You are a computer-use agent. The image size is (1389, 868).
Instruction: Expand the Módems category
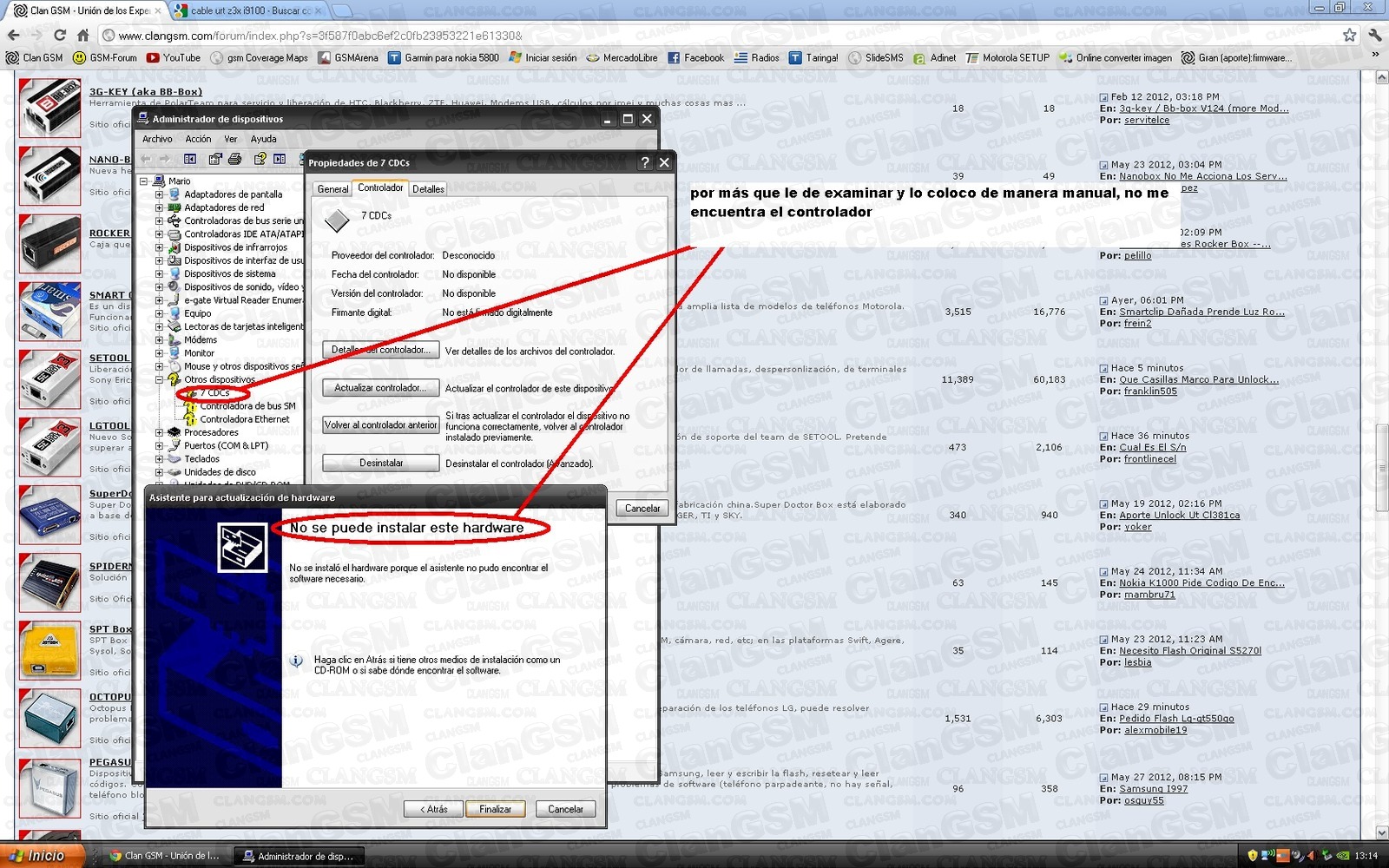pyautogui.click(x=159, y=340)
